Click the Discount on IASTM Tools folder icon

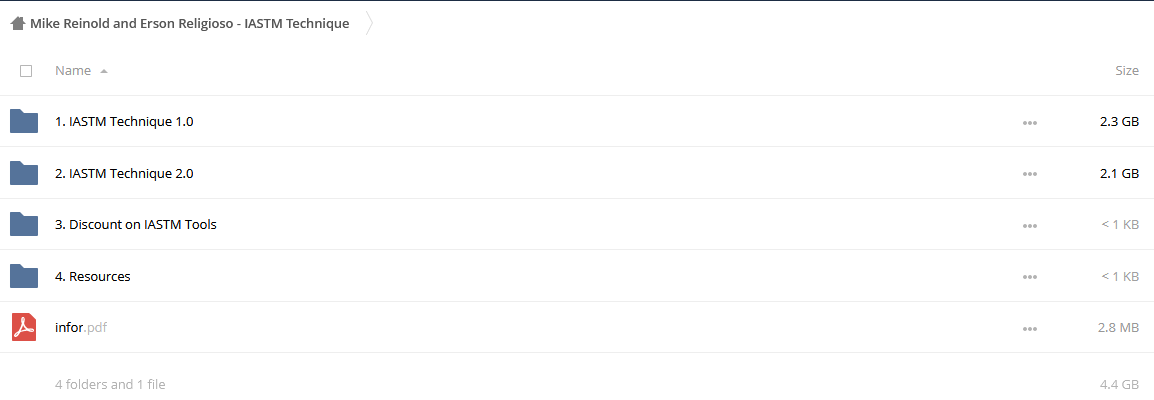pos(24,224)
